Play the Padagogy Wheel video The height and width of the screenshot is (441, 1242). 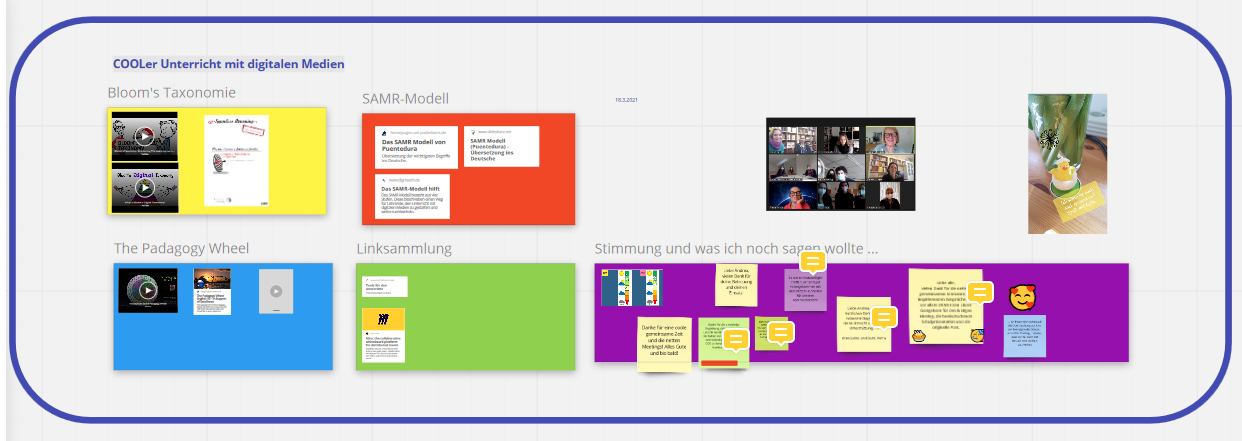coord(148,290)
